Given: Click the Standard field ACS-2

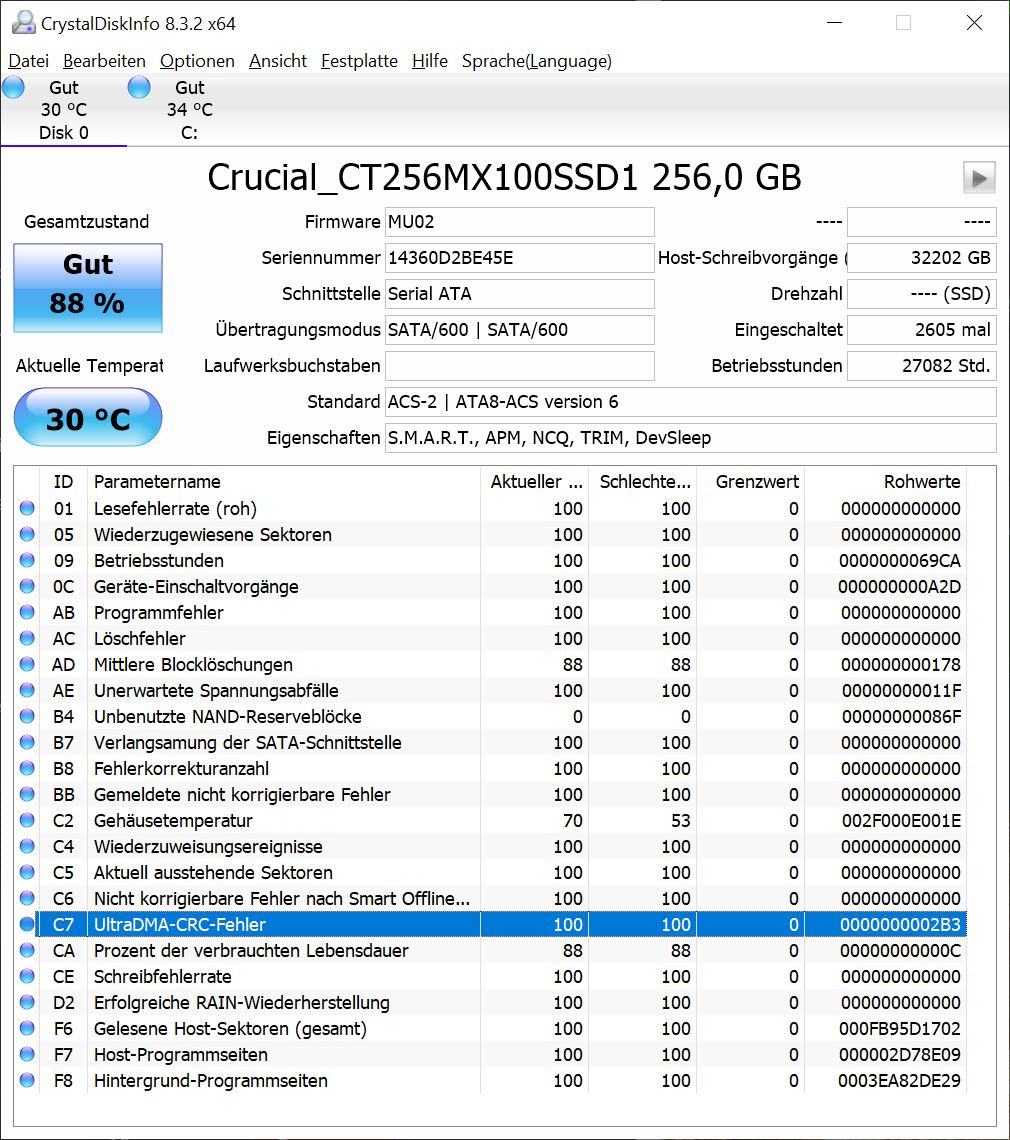Looking at the screenshot, I should 690,402.
